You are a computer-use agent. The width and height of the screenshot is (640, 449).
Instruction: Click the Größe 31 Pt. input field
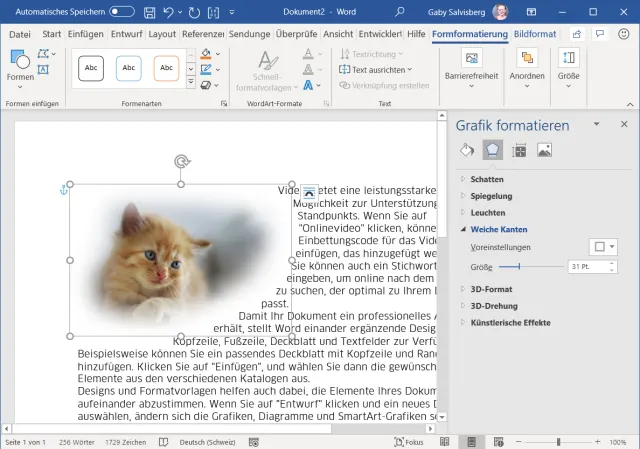coord(585,267)
